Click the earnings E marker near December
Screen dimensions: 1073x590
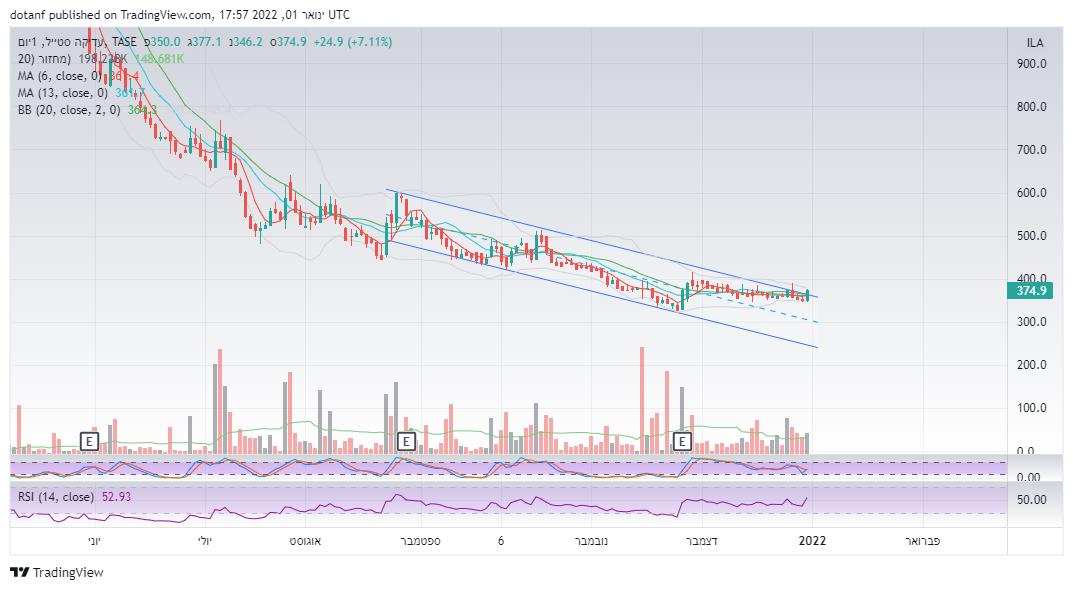tap(682, 441)
